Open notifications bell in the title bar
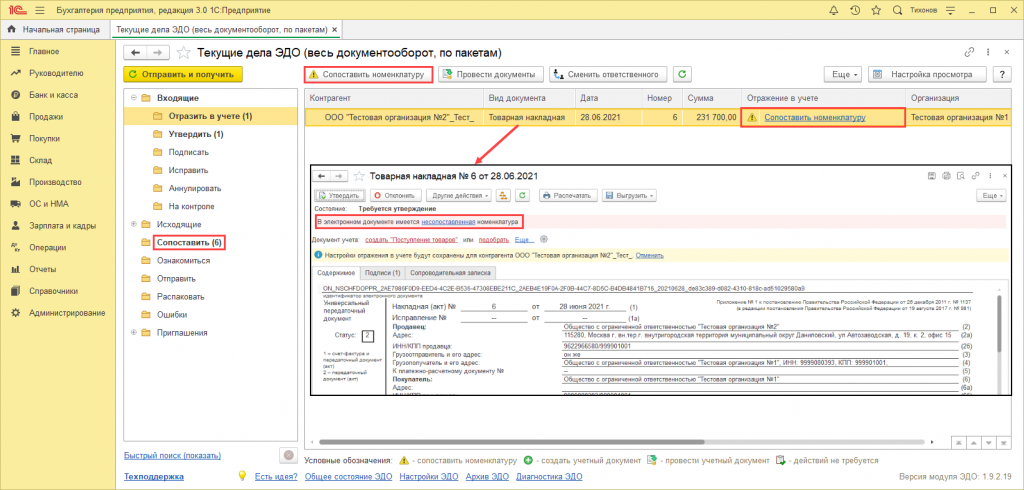 point(833,10)
